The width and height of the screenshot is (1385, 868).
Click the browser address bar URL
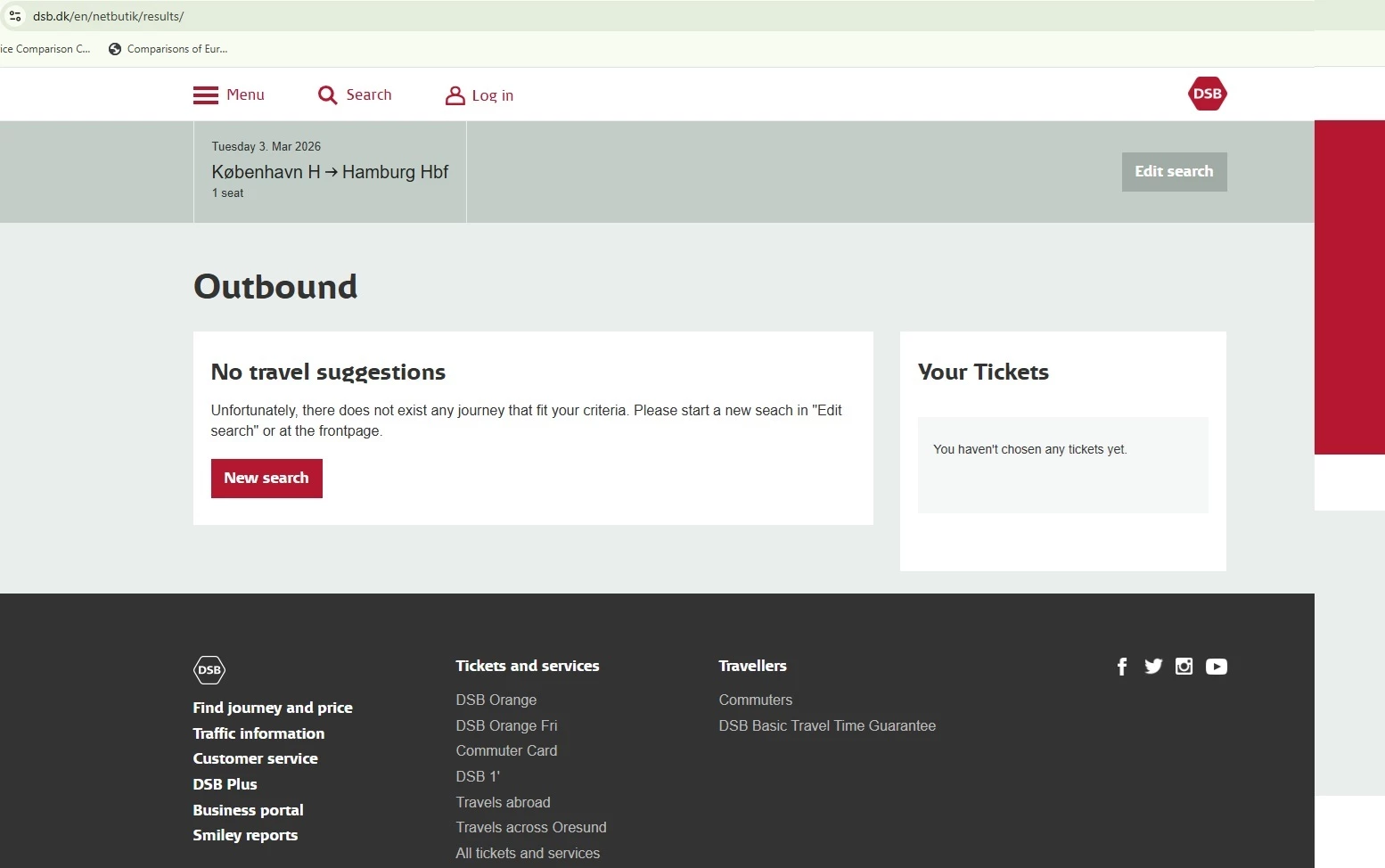108,16
